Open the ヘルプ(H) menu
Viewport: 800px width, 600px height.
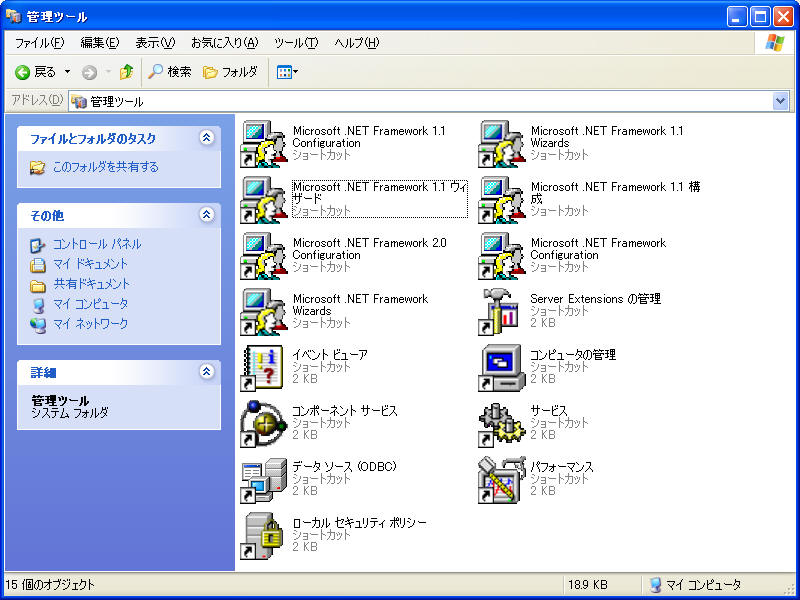(357, 43)
